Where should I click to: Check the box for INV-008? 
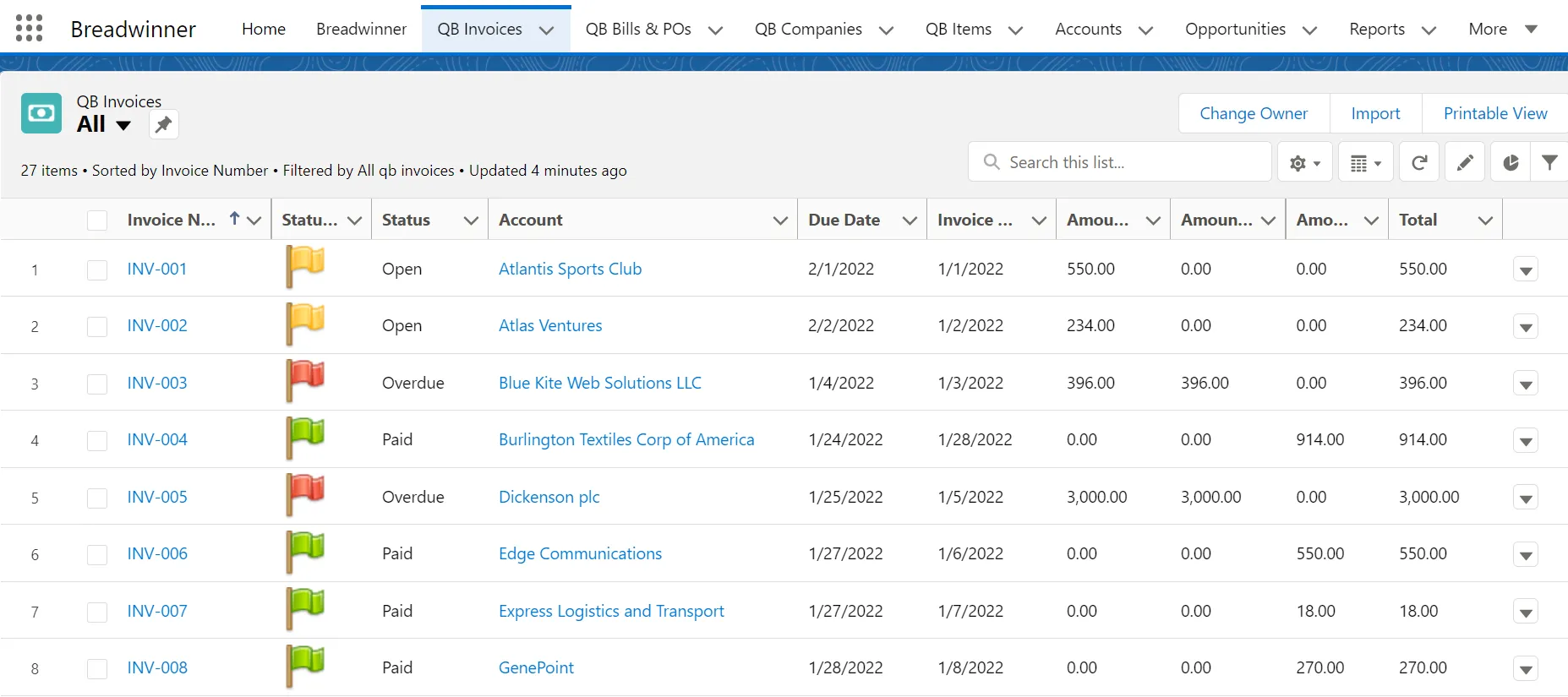tap(97, 668)
